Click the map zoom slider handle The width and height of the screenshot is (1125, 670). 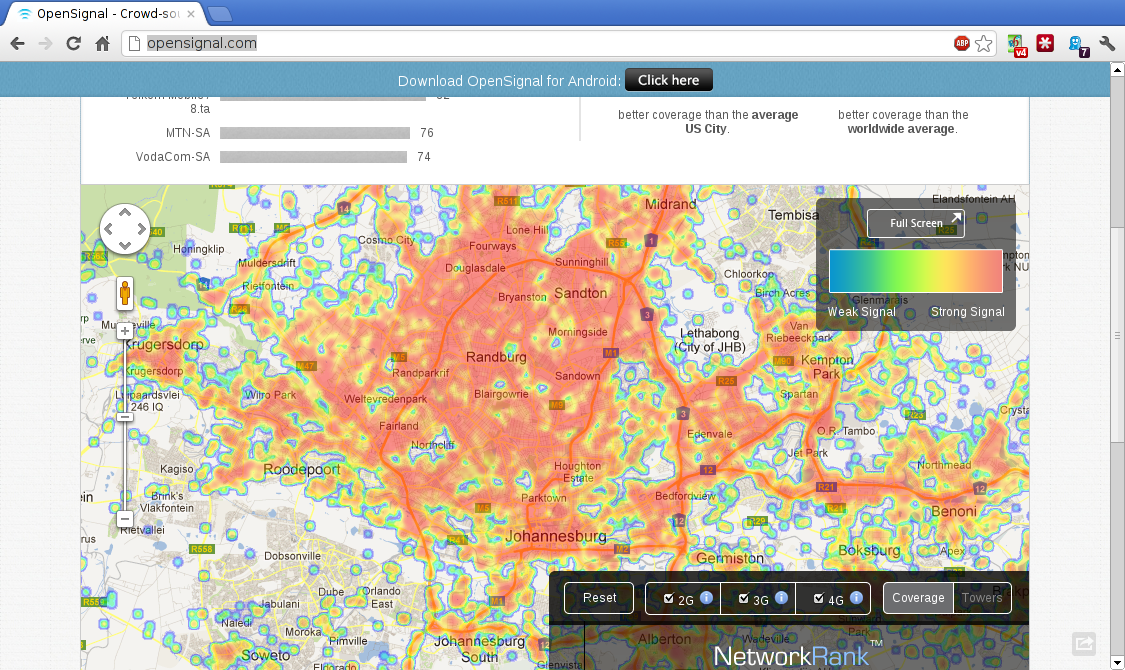125,417
